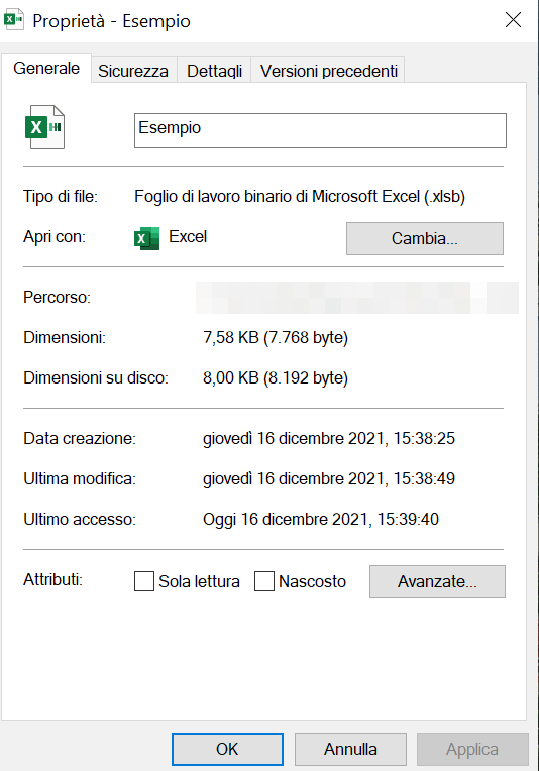Select the Versioni precedenti tab
539x771 pixels.
pos(329,71)
